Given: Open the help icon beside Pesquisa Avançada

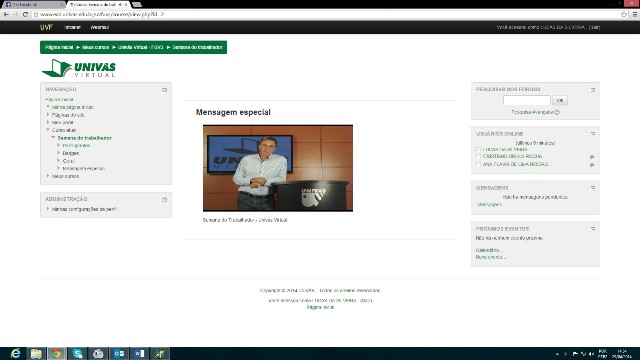Looking at the screenshot, I should [557, 112].
